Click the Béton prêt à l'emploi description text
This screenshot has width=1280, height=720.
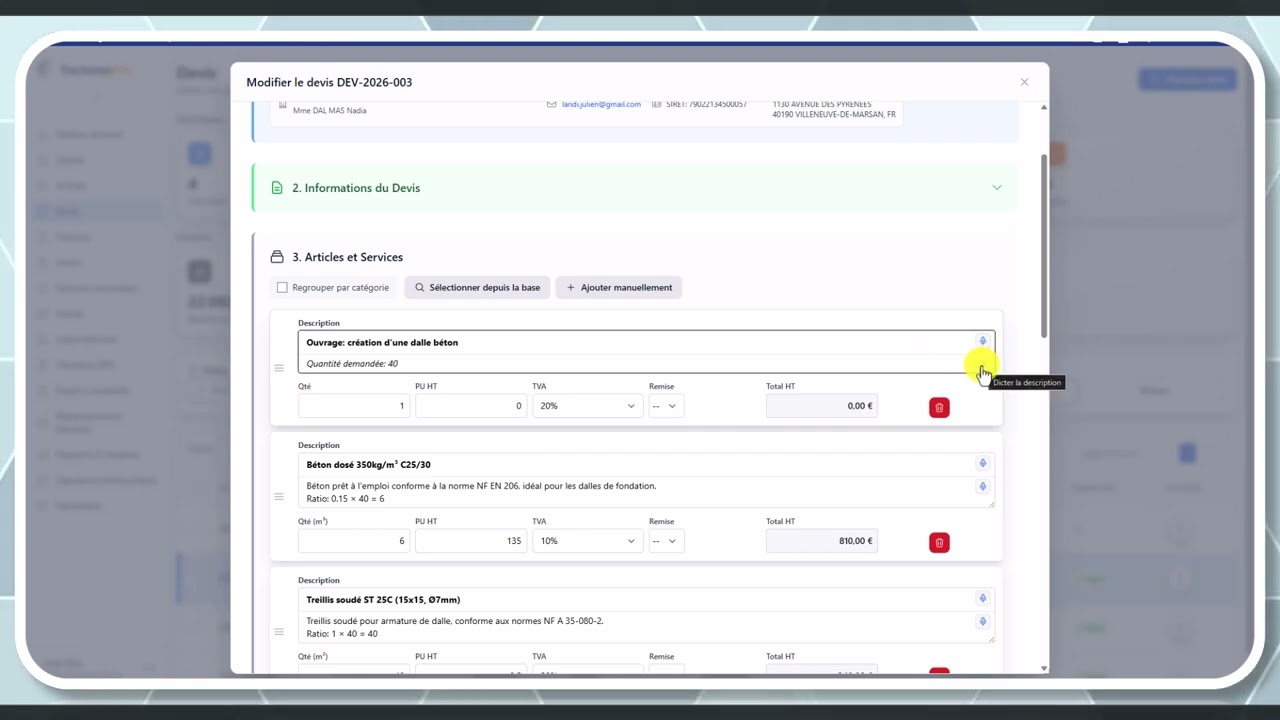pyautogui.click(x=481, y=486)
